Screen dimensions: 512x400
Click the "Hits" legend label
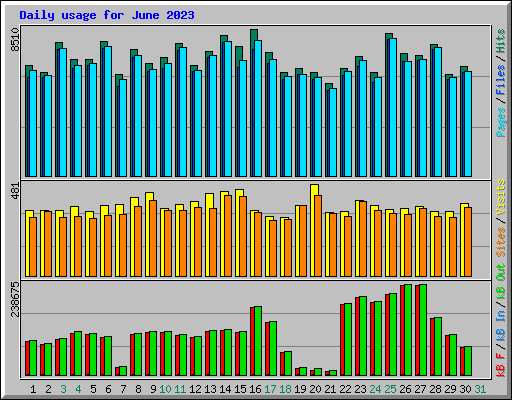click(501, 41)
